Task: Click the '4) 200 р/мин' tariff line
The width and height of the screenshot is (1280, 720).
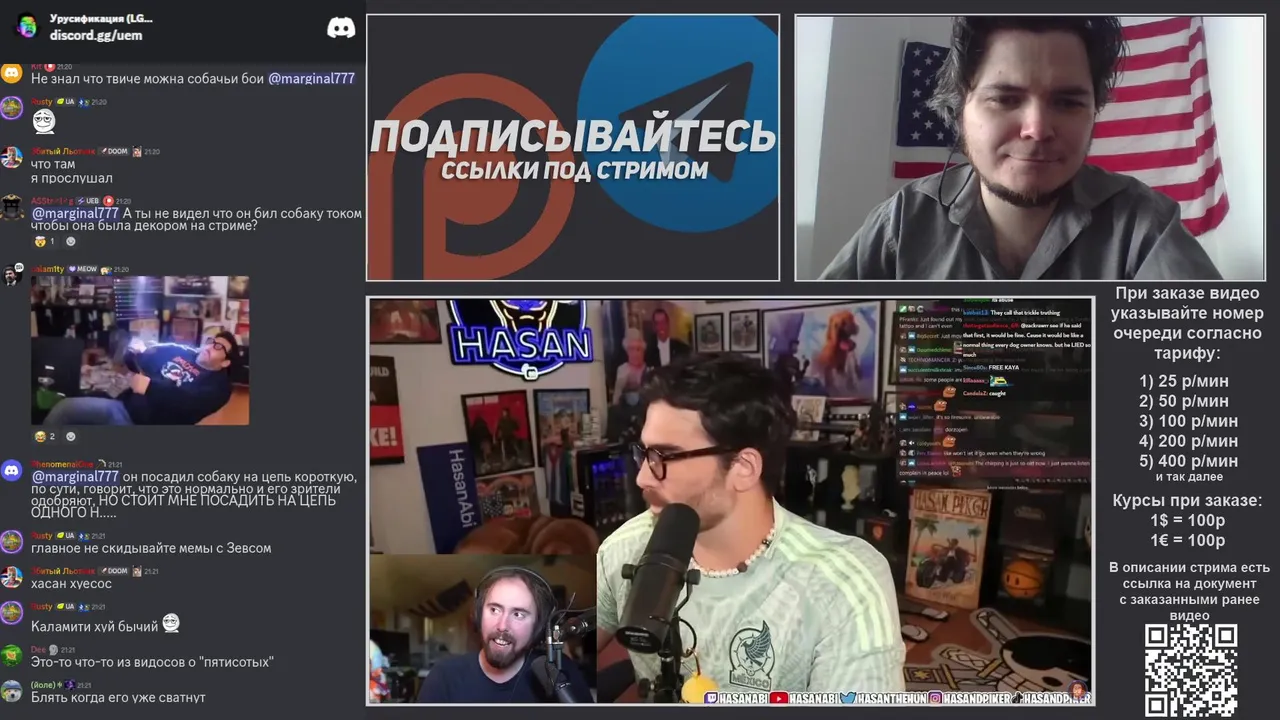Action: point(1188,441)
